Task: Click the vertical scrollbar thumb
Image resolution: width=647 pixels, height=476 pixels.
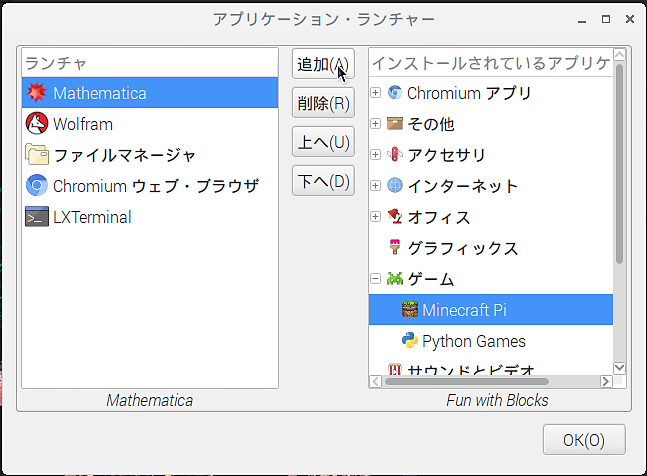Action: [x=619, y=163]
